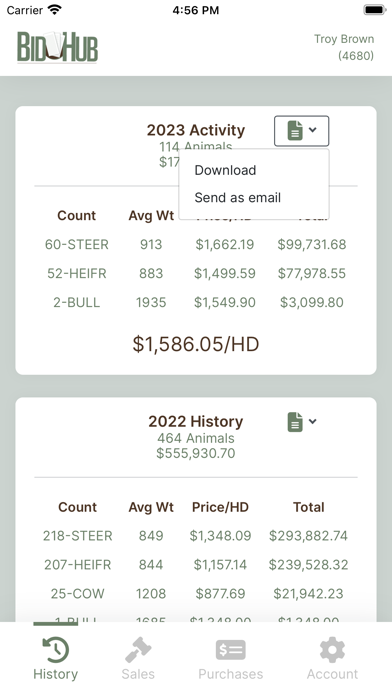Screen dimensions: 392x696
Task: Tap the $1,586.05/HD summary figure
Action: click(x=196, y=344)
